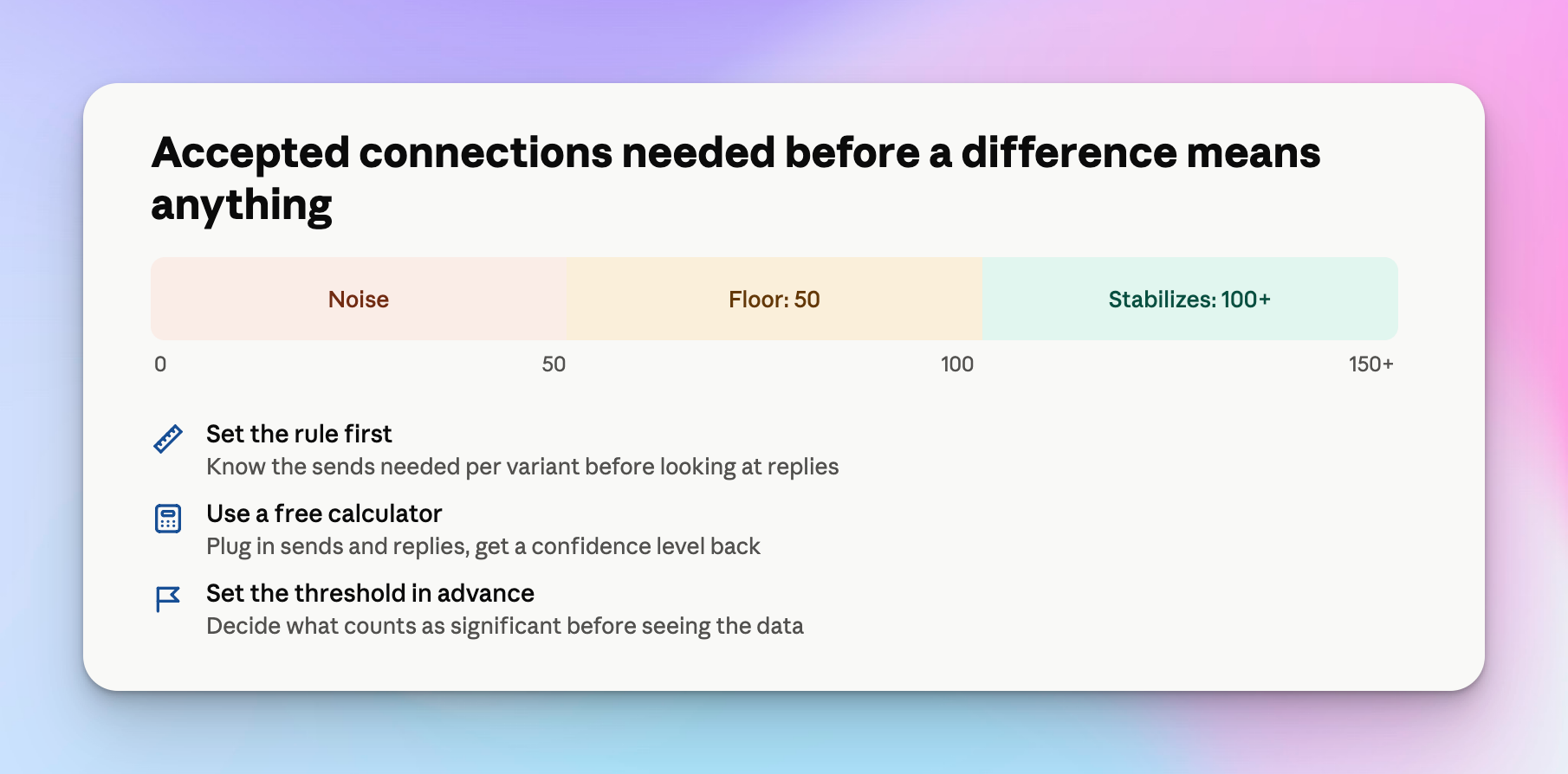Click the 50 axis label

click(x=554, y=364)
